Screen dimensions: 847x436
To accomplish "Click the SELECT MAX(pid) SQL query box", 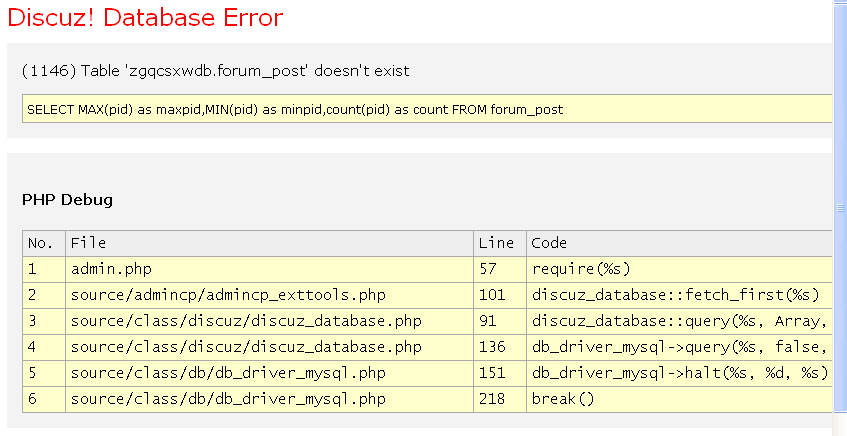I will click(295, 109).
